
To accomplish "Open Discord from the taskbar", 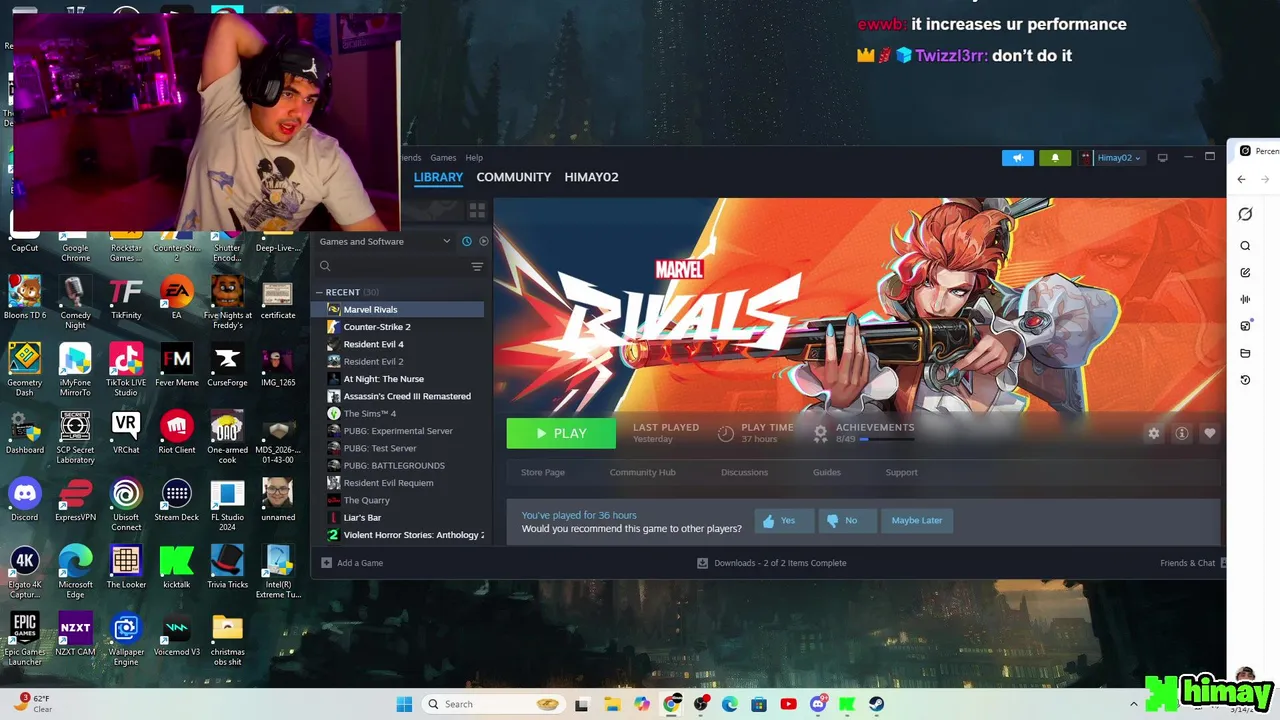I will tap(819, 704).
